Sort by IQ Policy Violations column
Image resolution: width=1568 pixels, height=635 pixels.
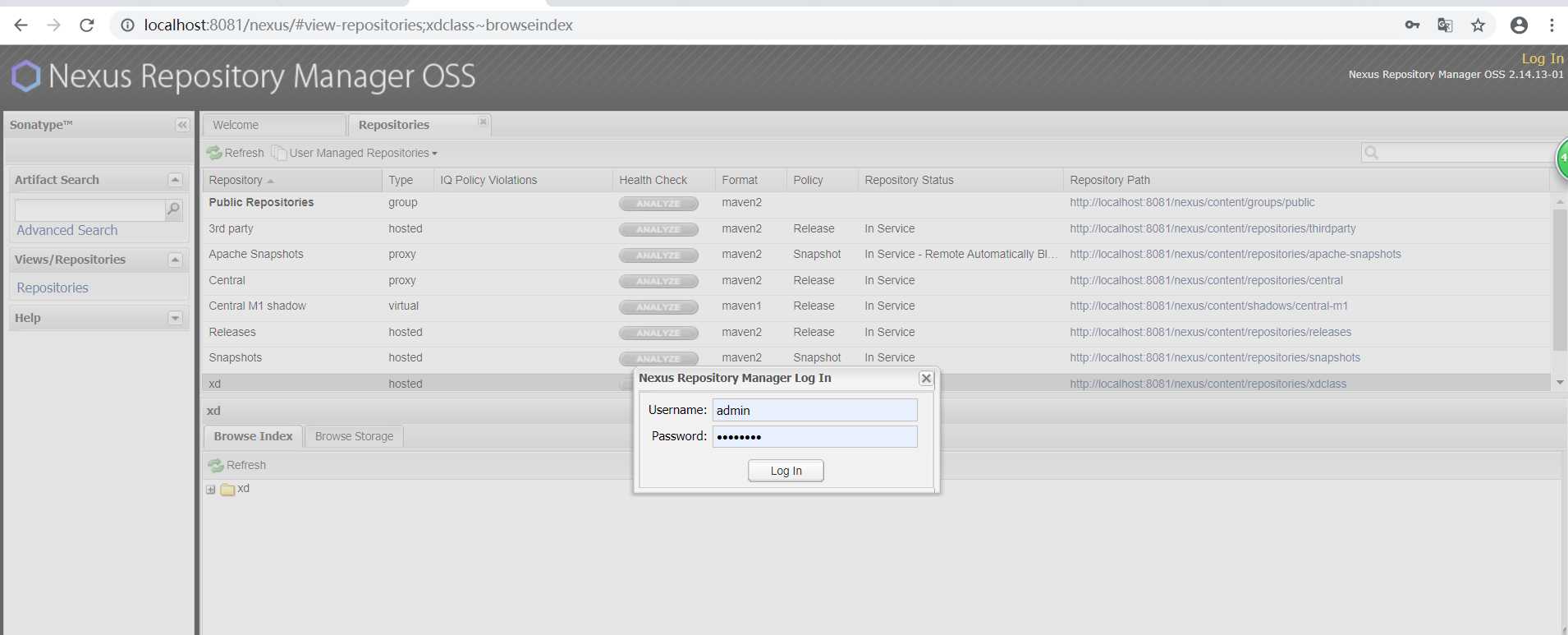point(523,180)
